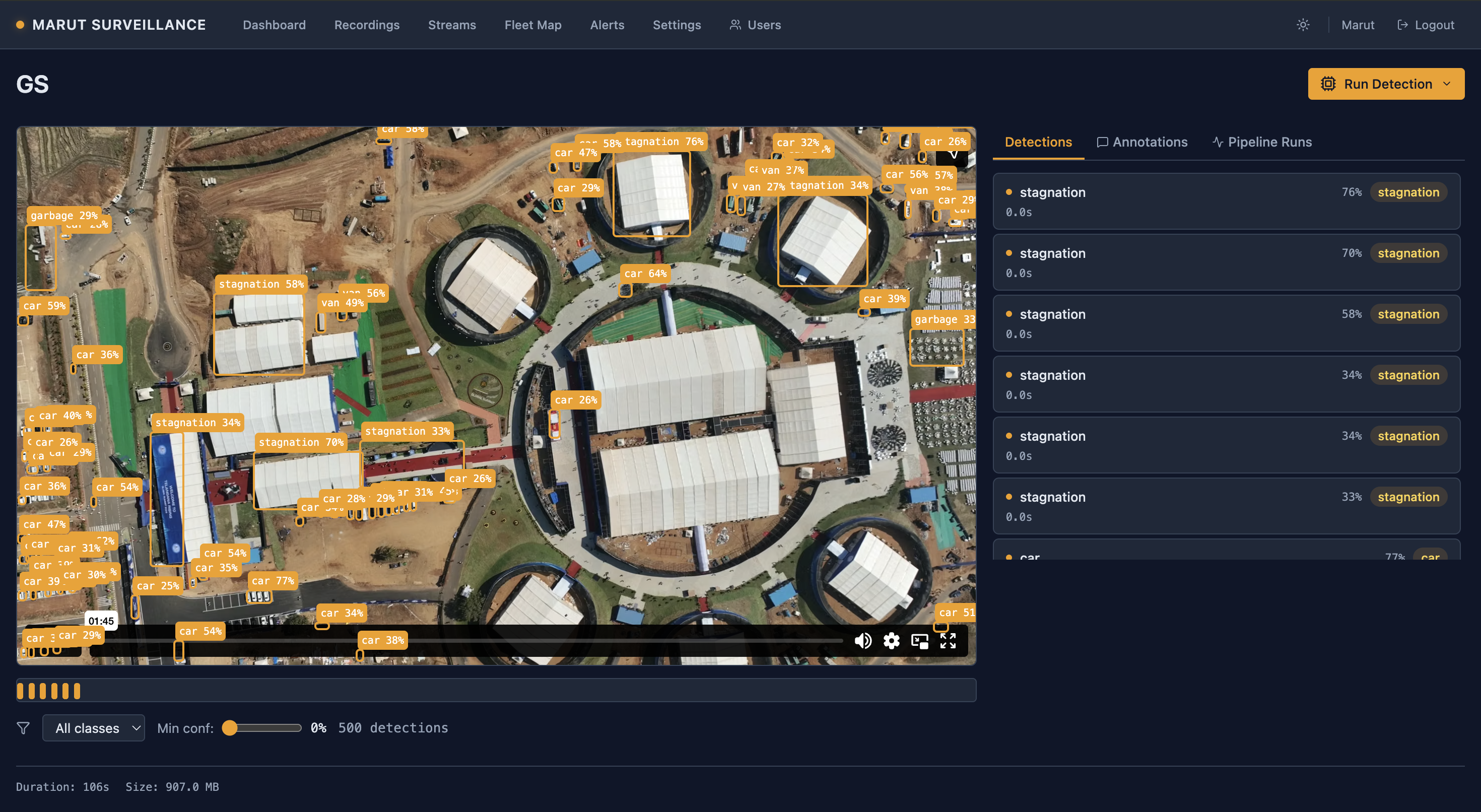Select the stagnation 76% detection row
1481x812 pixels.
pos(1226,201)
